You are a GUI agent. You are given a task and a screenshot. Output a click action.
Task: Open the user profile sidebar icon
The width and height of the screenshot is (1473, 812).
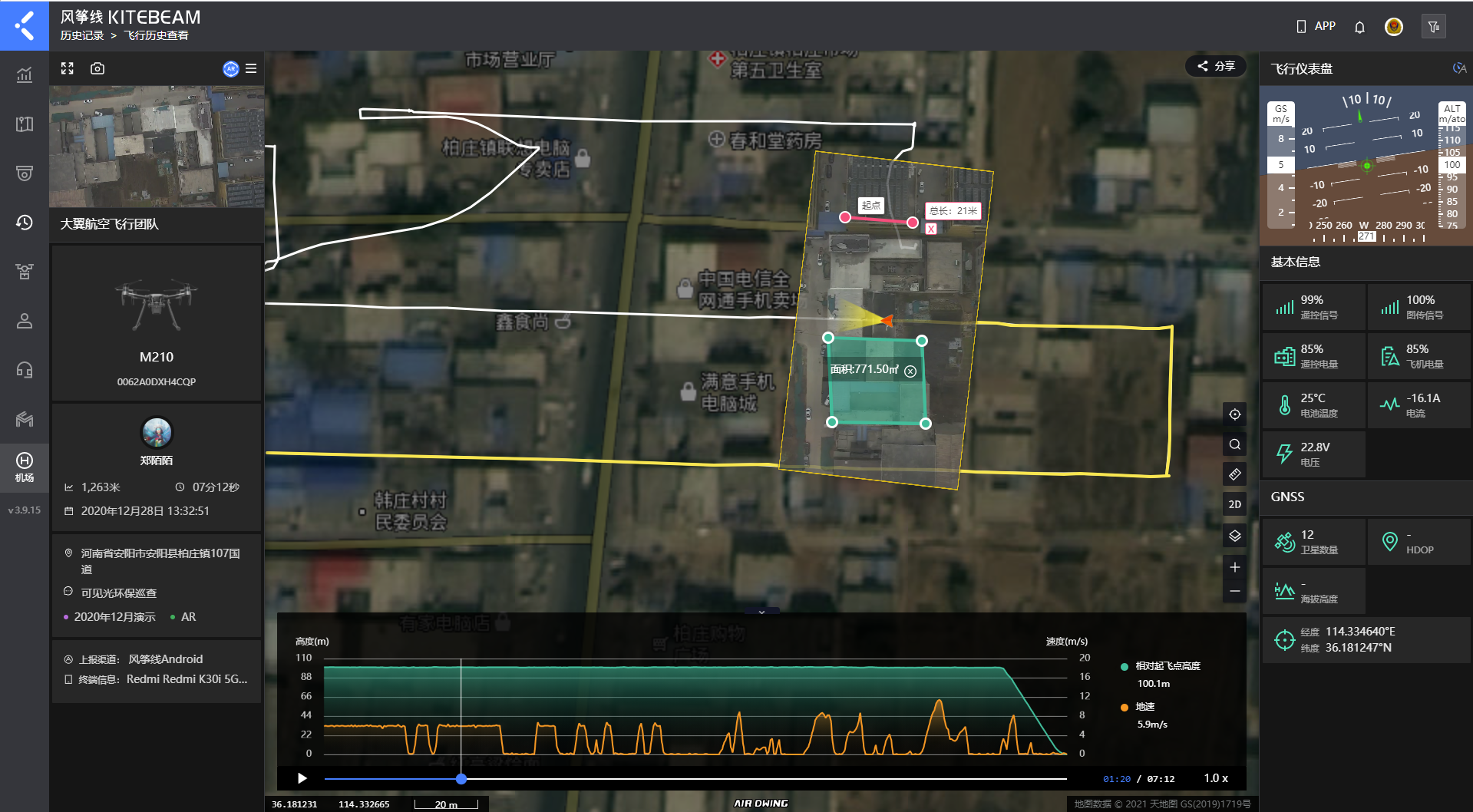[25, 320]
